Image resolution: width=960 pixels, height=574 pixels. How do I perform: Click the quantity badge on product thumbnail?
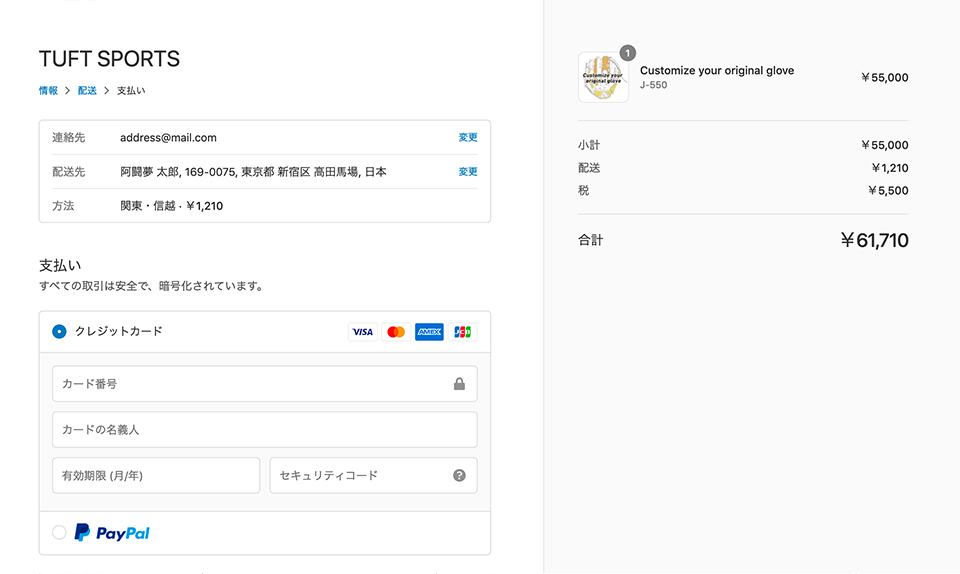(x=628, y=53)
